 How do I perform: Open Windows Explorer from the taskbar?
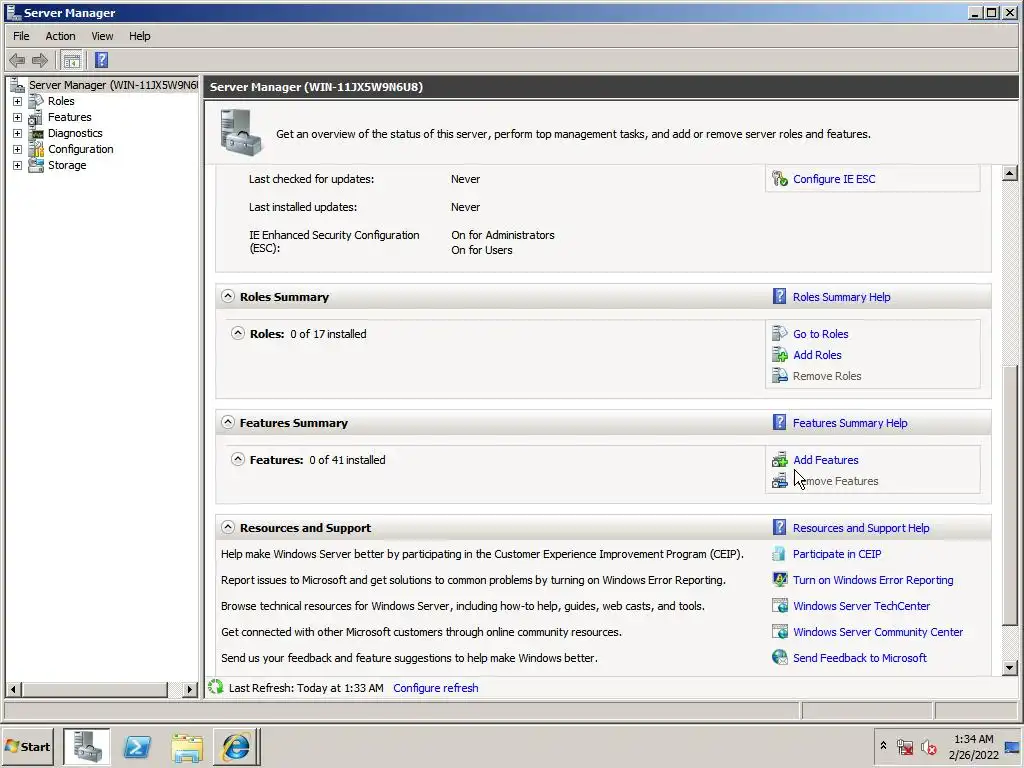187,746
